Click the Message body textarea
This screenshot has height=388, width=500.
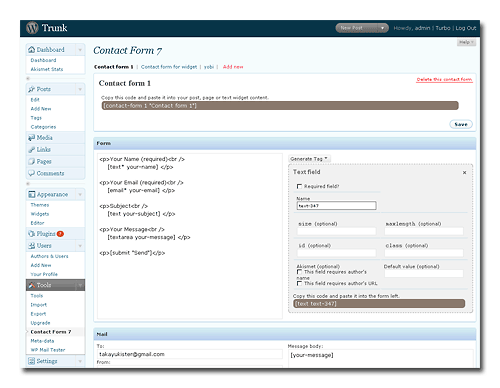[380, 358]
